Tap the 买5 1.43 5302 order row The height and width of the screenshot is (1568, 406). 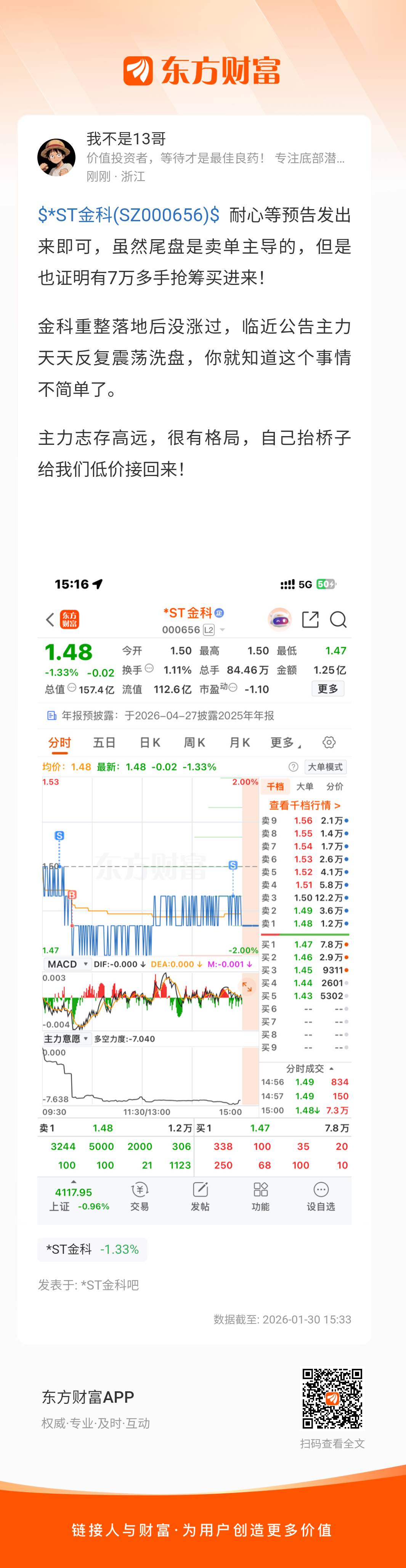click(305, 996)
